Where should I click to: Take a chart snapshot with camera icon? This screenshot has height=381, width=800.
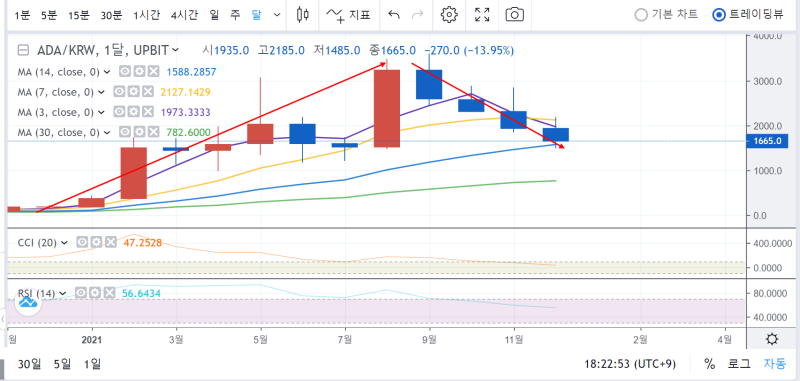(515, 15)
